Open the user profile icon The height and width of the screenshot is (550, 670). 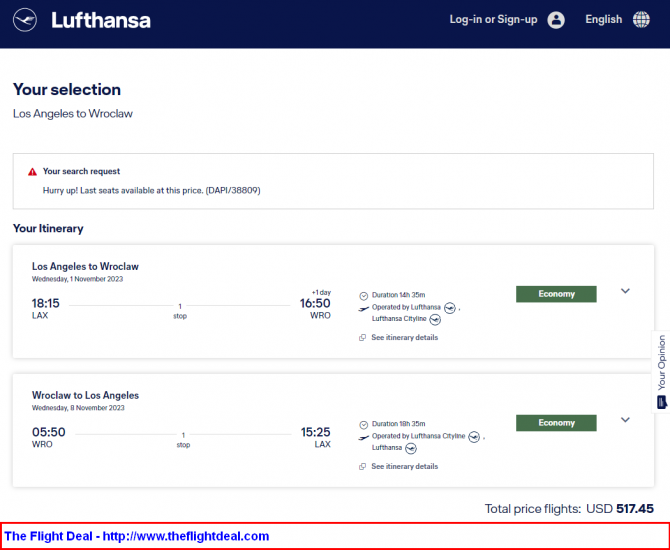pyautogui.click(x=556, y=20)
